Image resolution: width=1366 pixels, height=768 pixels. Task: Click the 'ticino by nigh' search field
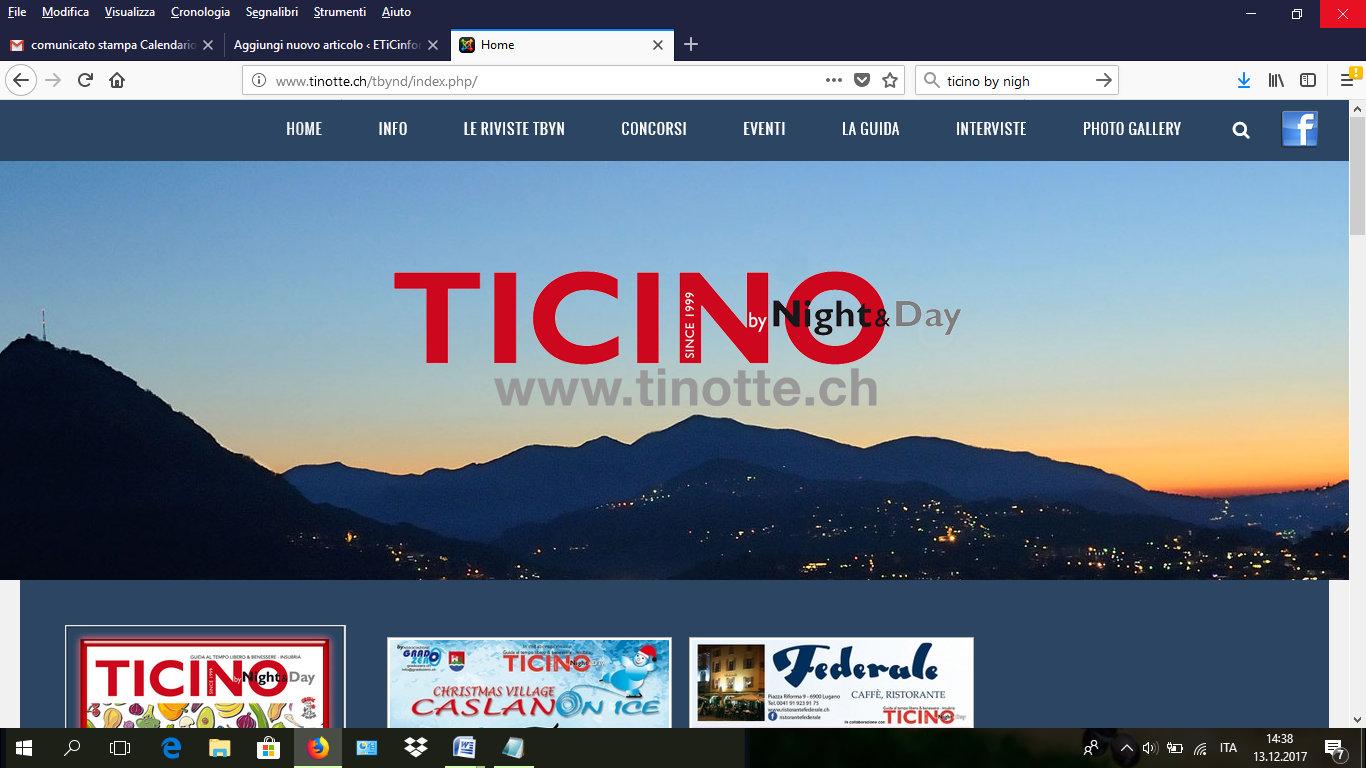[1015, 81]
